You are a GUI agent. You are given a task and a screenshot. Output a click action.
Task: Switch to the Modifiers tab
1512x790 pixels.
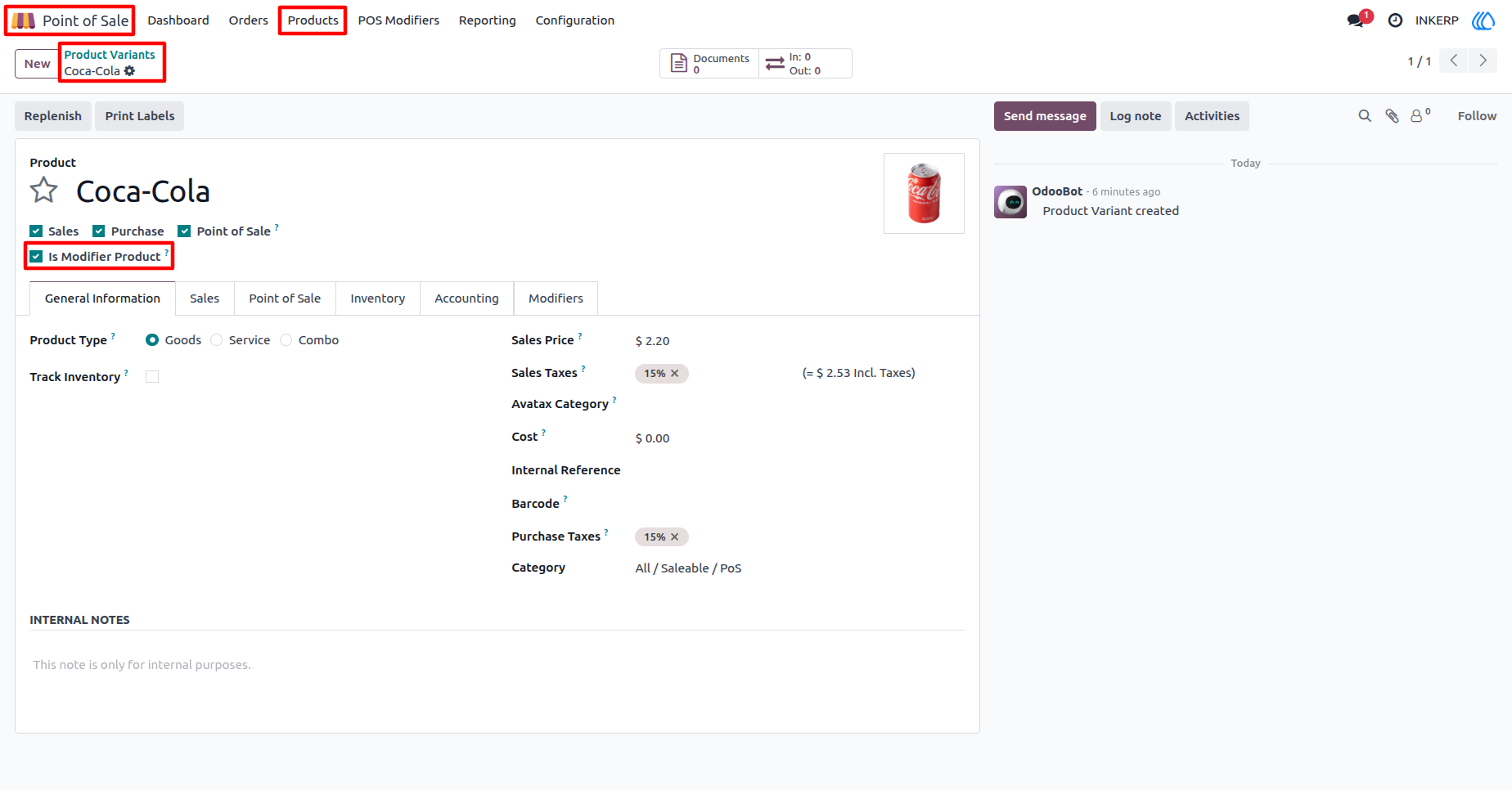click(556, 298)
